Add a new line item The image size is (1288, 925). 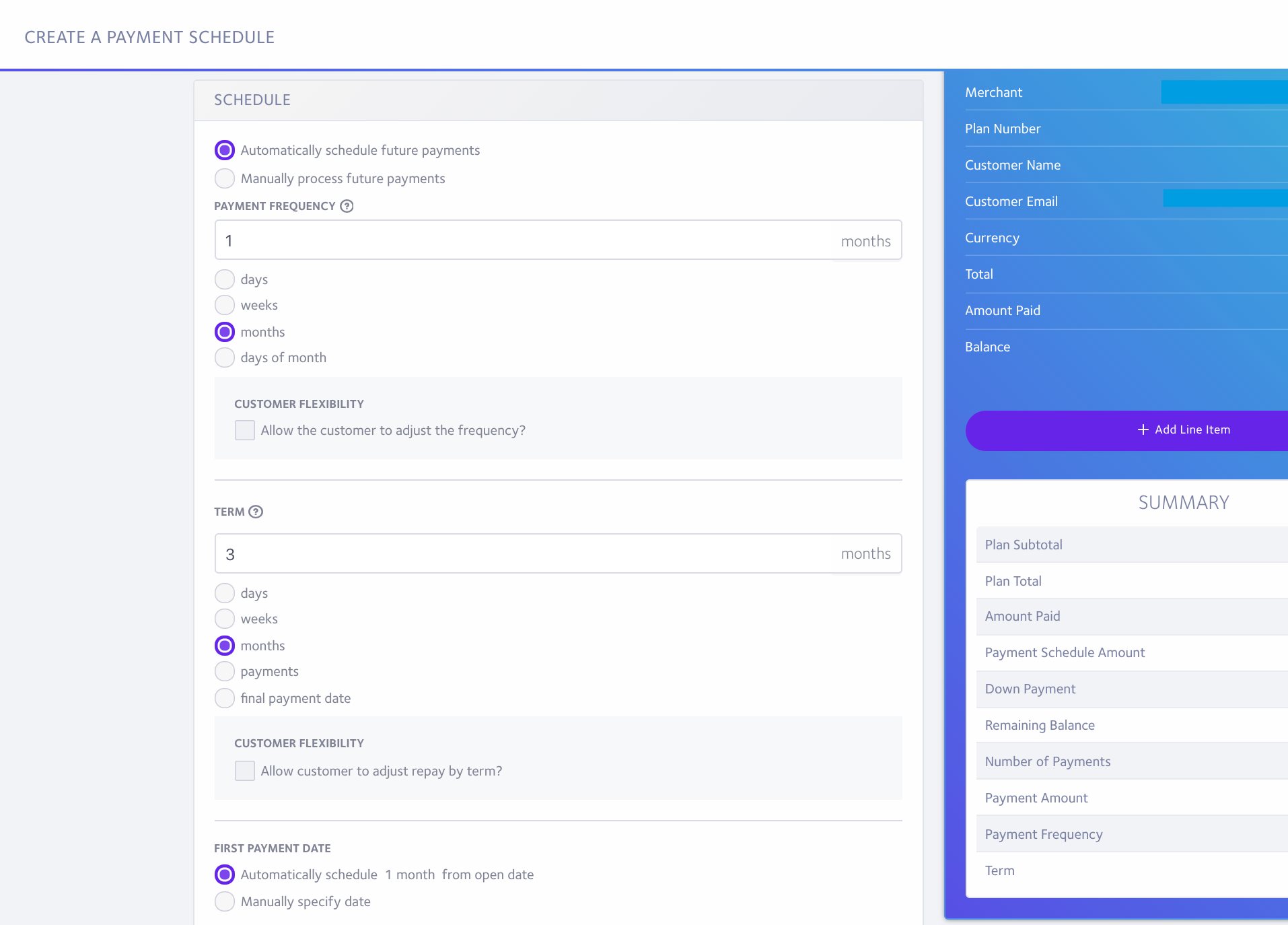click(1126, 430)
